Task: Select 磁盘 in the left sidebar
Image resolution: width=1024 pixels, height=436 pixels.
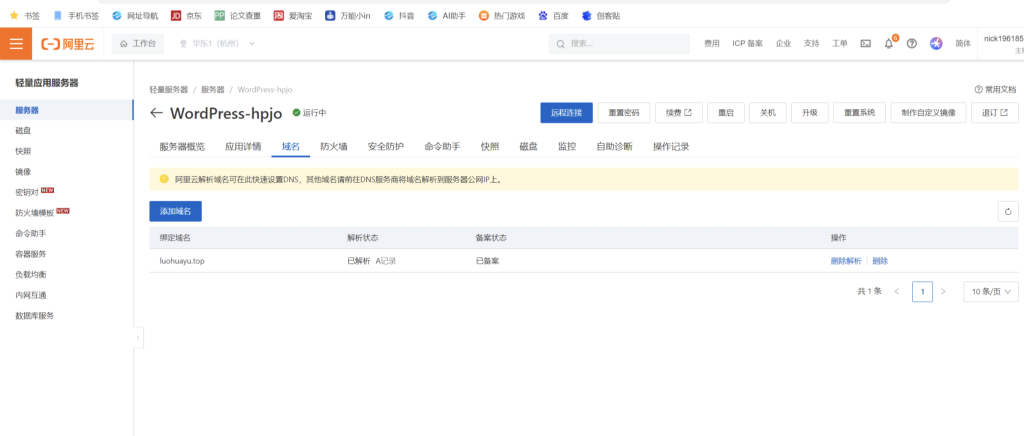Action: point(23,130)
